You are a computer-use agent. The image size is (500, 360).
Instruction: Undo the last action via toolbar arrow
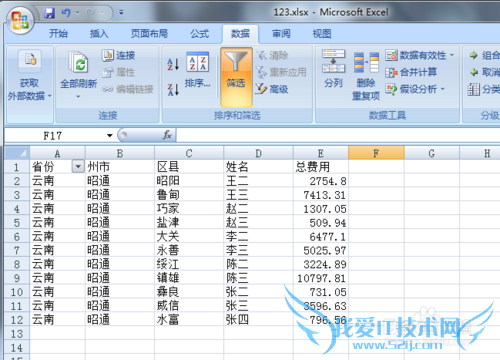[66, 13]
